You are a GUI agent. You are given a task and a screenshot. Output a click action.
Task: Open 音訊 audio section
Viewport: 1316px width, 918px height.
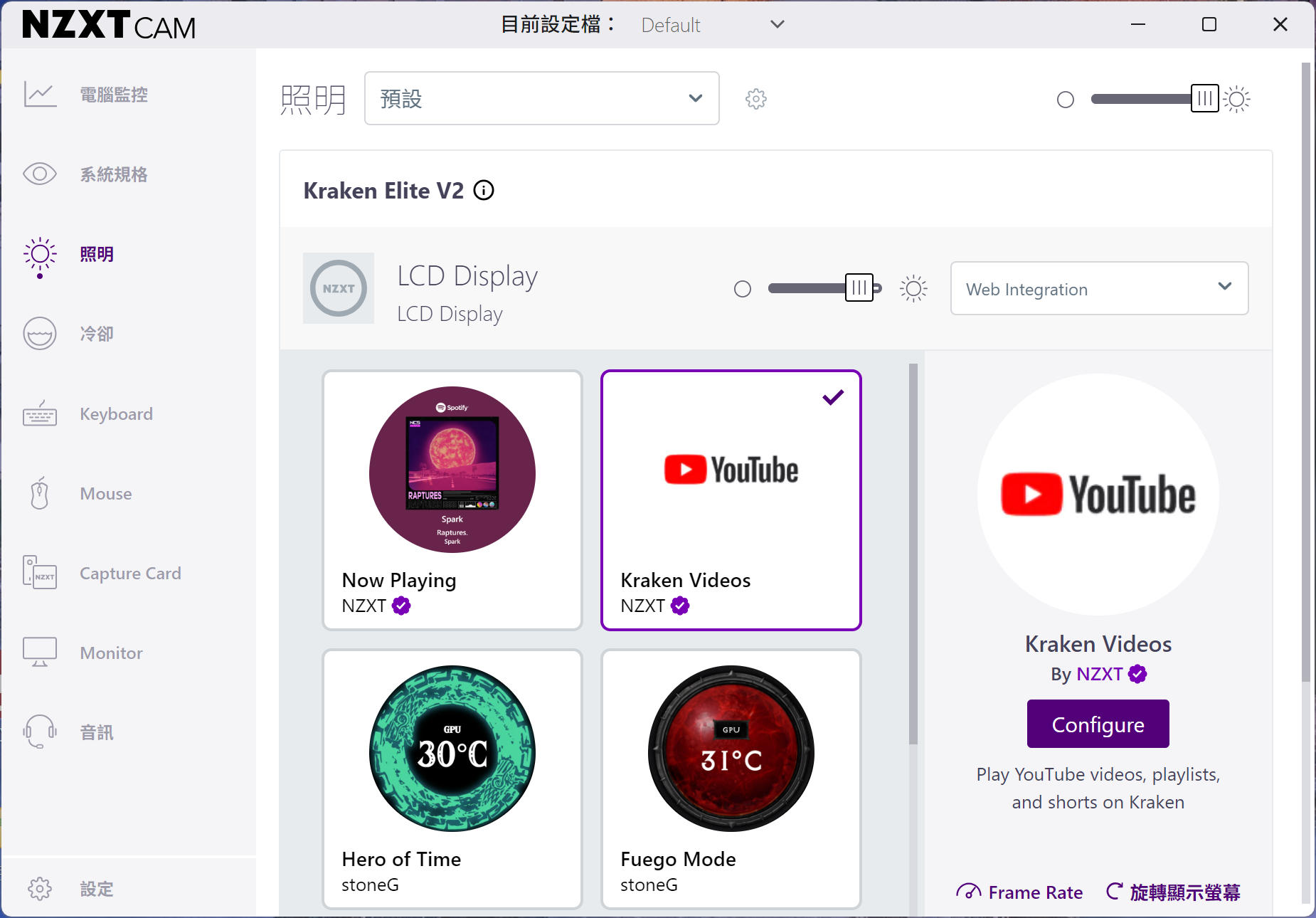(97, 732)
